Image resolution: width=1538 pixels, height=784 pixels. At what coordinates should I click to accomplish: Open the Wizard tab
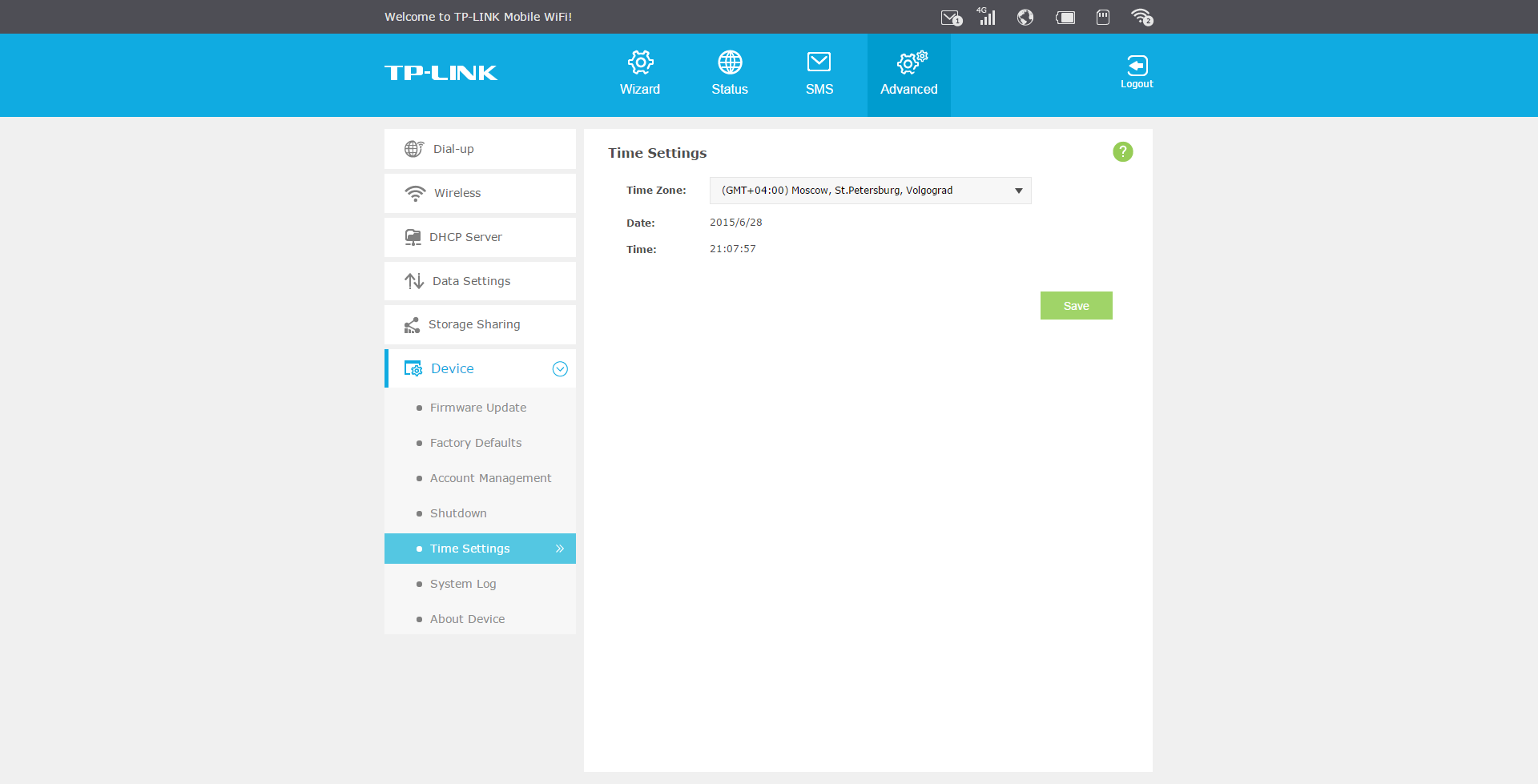[x=640, y=74]
